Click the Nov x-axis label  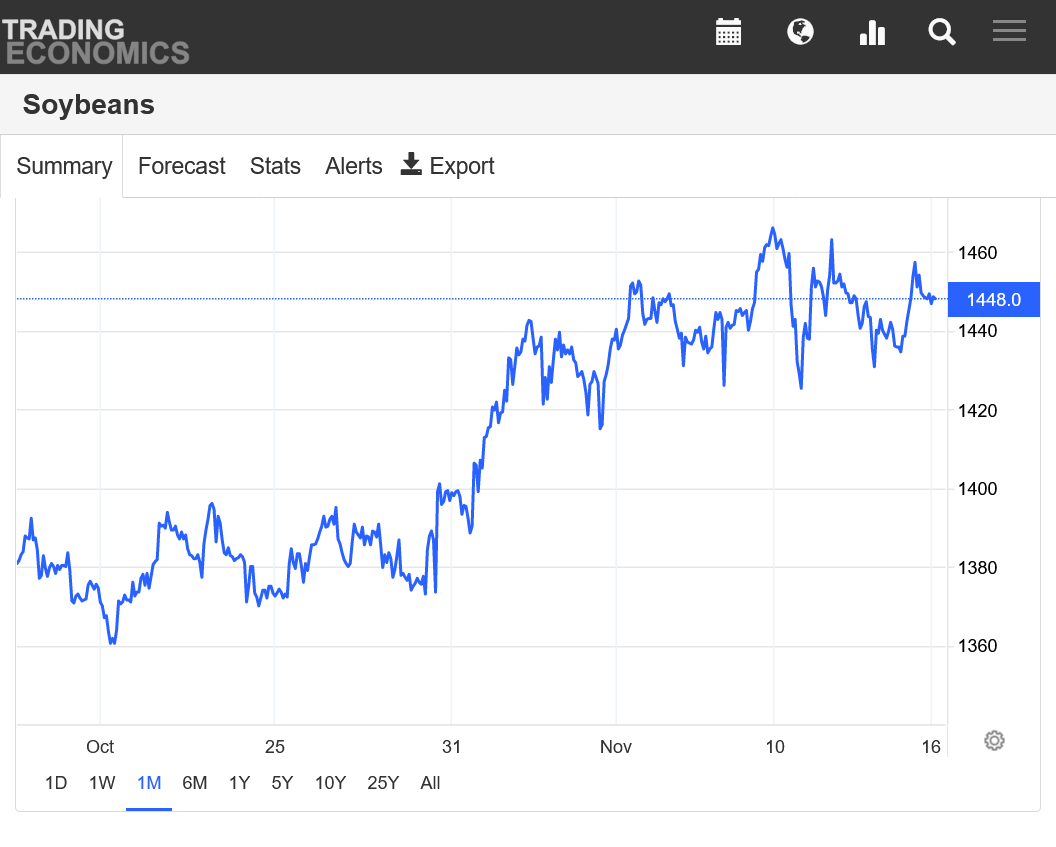point(616,747)
